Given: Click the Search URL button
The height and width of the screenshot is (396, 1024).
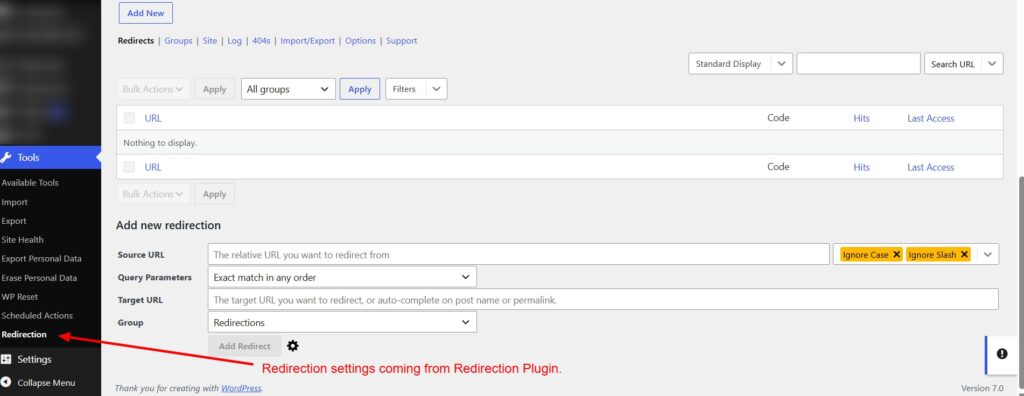Looking at the screenshot, I should pyautogui.click(x=953, y=64).
